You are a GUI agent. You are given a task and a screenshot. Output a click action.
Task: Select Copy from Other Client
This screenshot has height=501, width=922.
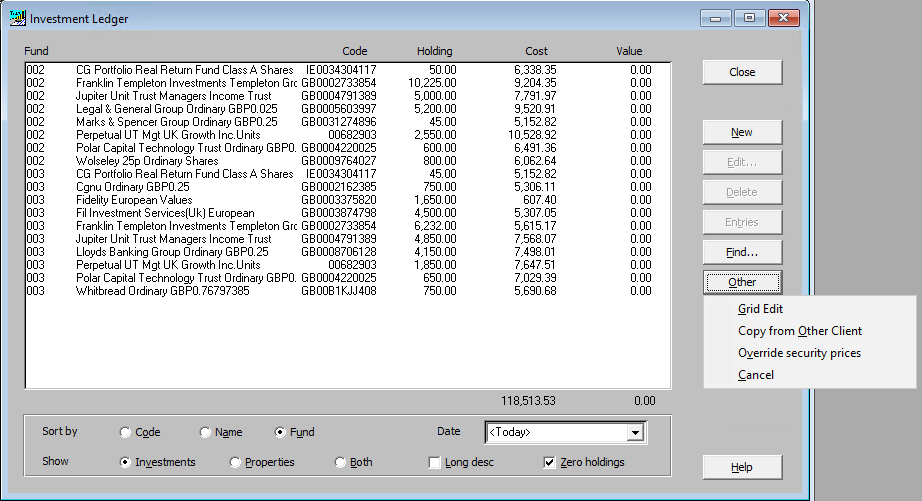(x=800, y=331)
